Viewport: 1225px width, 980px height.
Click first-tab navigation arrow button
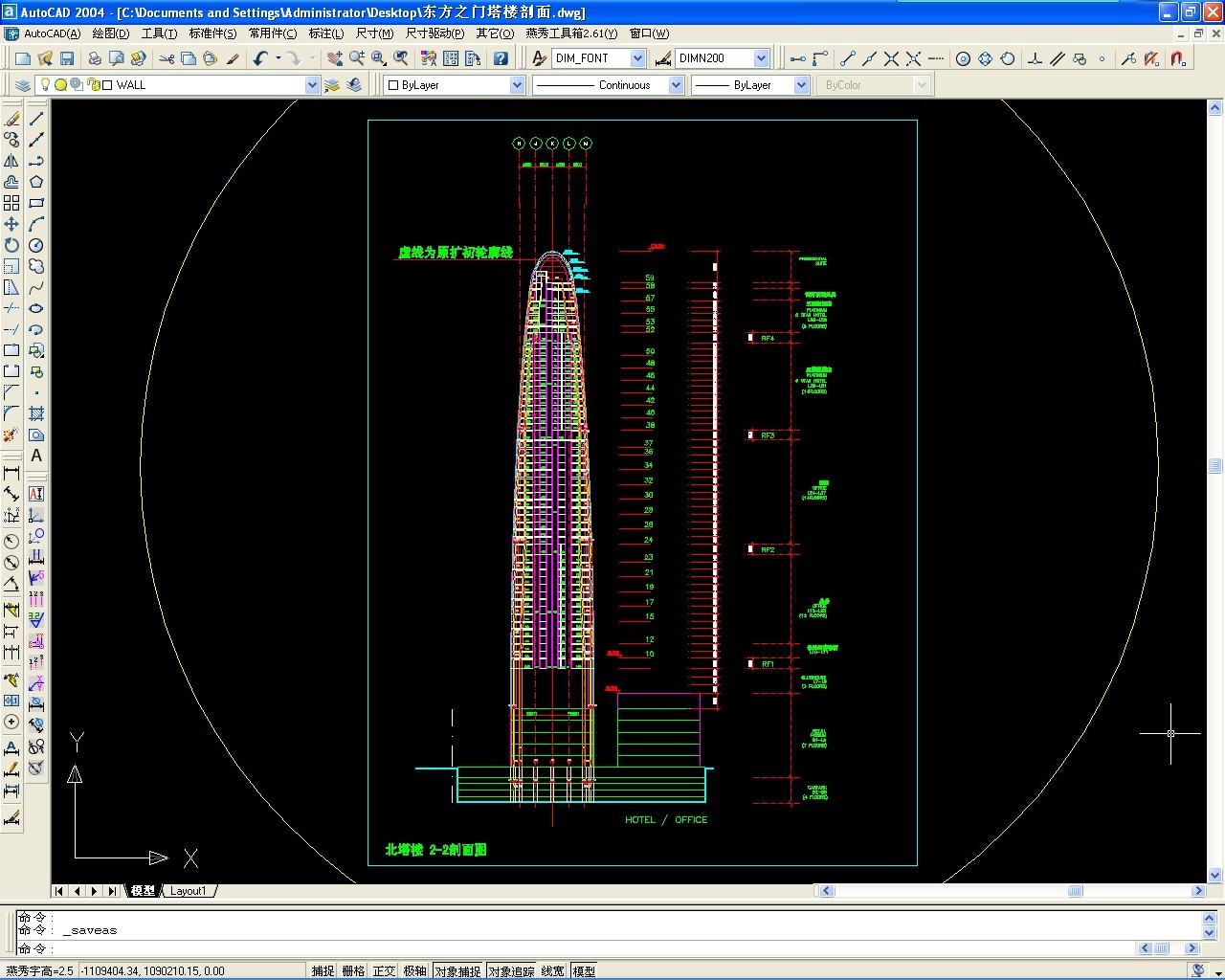tap(59, 891)
